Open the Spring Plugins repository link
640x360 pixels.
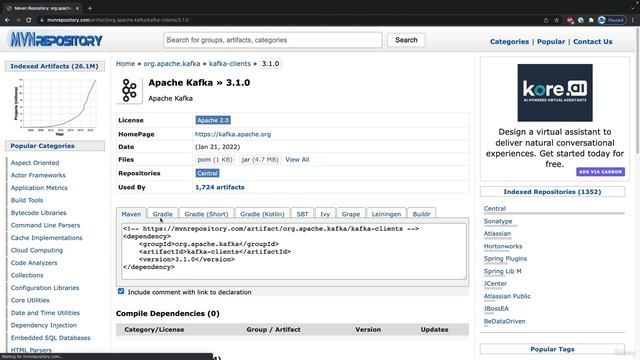[x=505, y=259]
